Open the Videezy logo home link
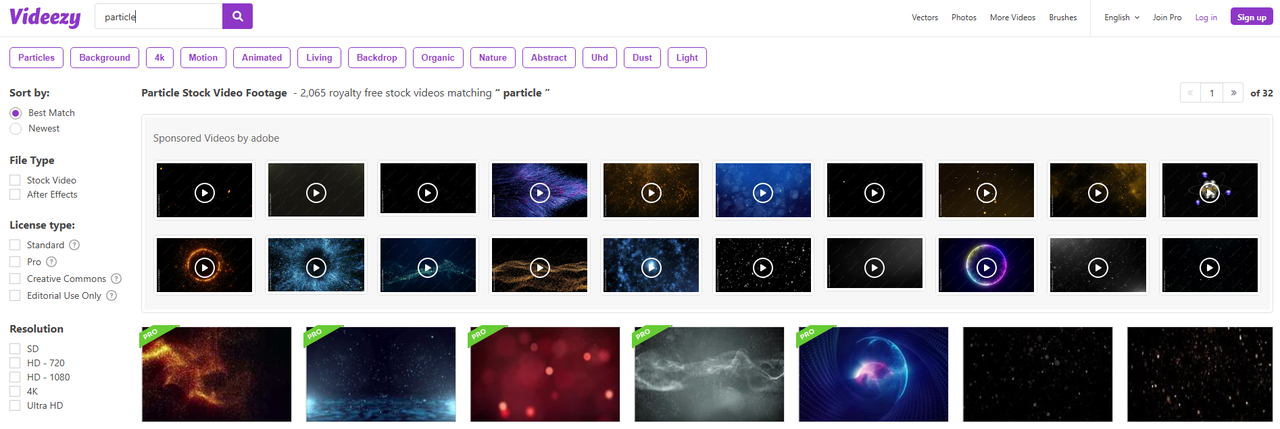The image size is (1280, 429). (x=44, y=16)
